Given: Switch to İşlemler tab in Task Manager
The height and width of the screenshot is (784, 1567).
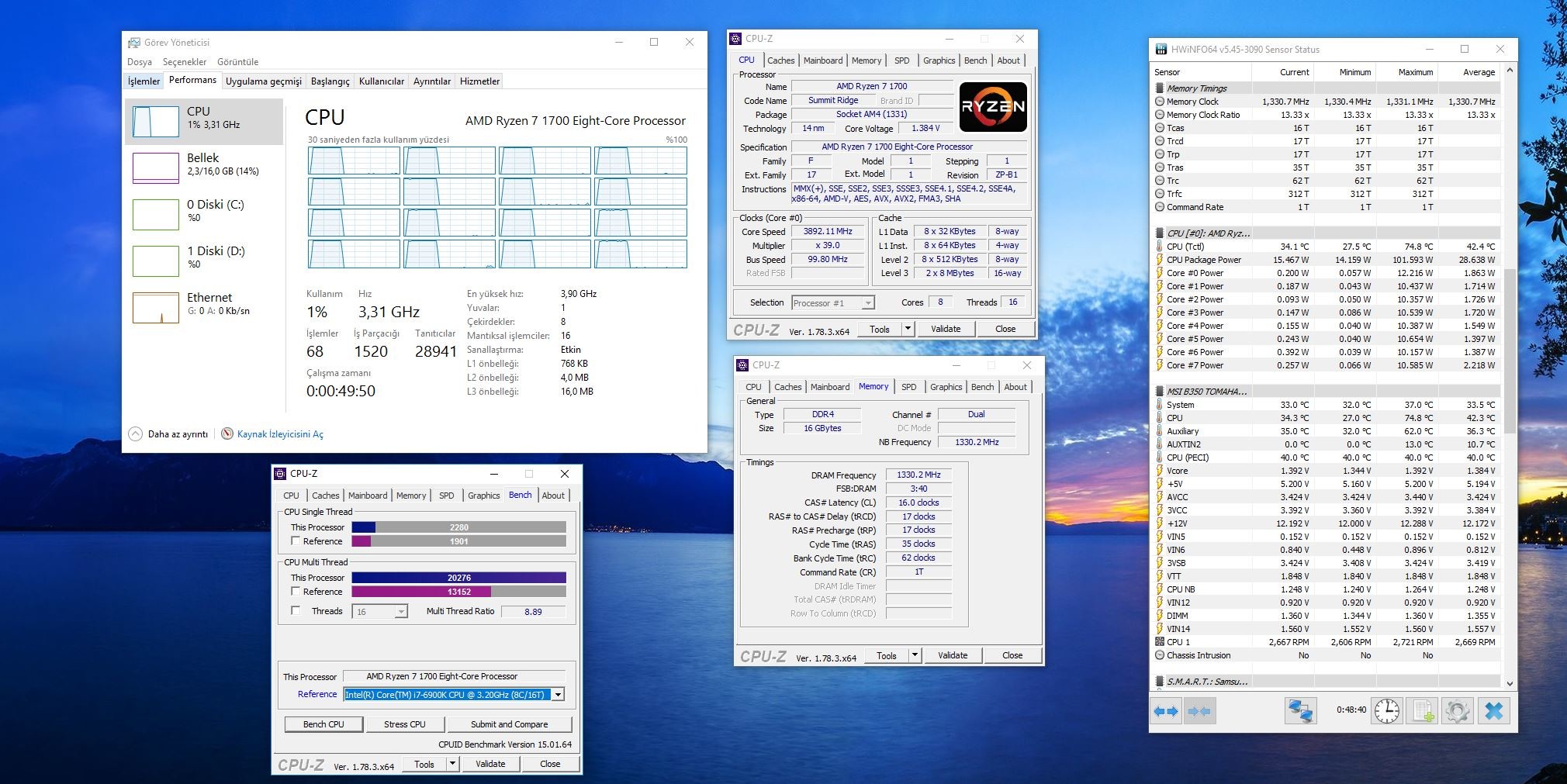Looking at the screenshot, I should 144,81.
